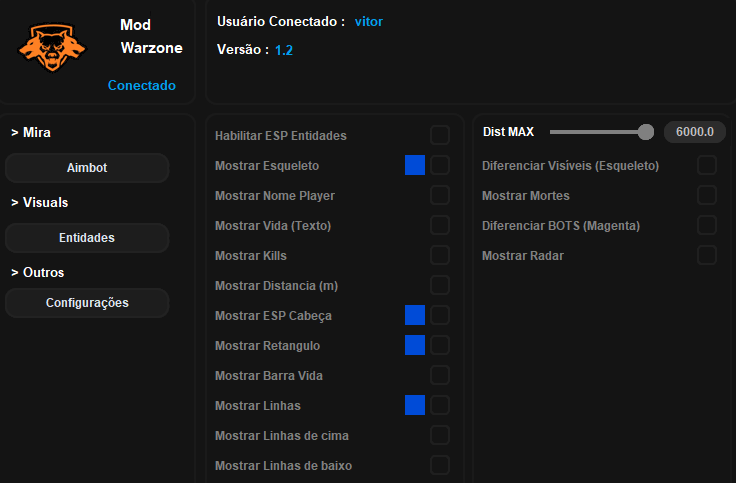Pick the Mostrar Esqueleto blue color swatch
Screen dimensions: 736x483
[x=415, y=165]
